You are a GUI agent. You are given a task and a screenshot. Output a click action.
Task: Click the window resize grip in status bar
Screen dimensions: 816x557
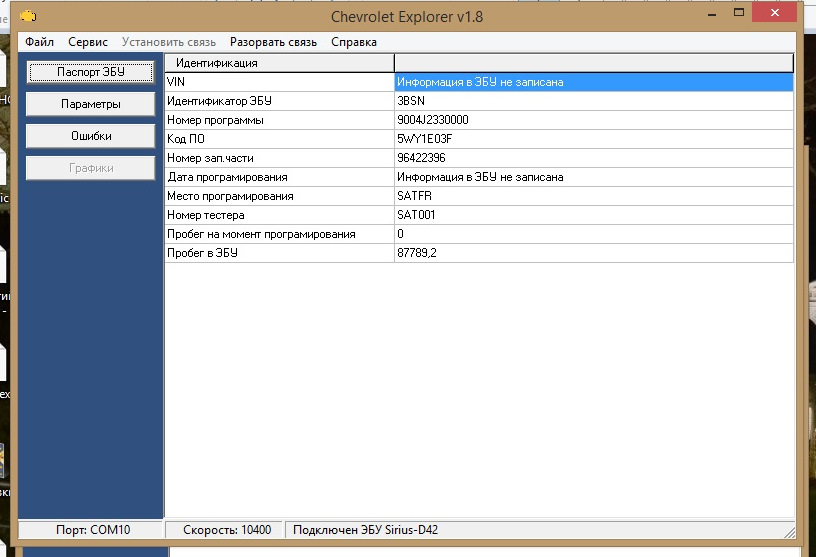(789, 532)
